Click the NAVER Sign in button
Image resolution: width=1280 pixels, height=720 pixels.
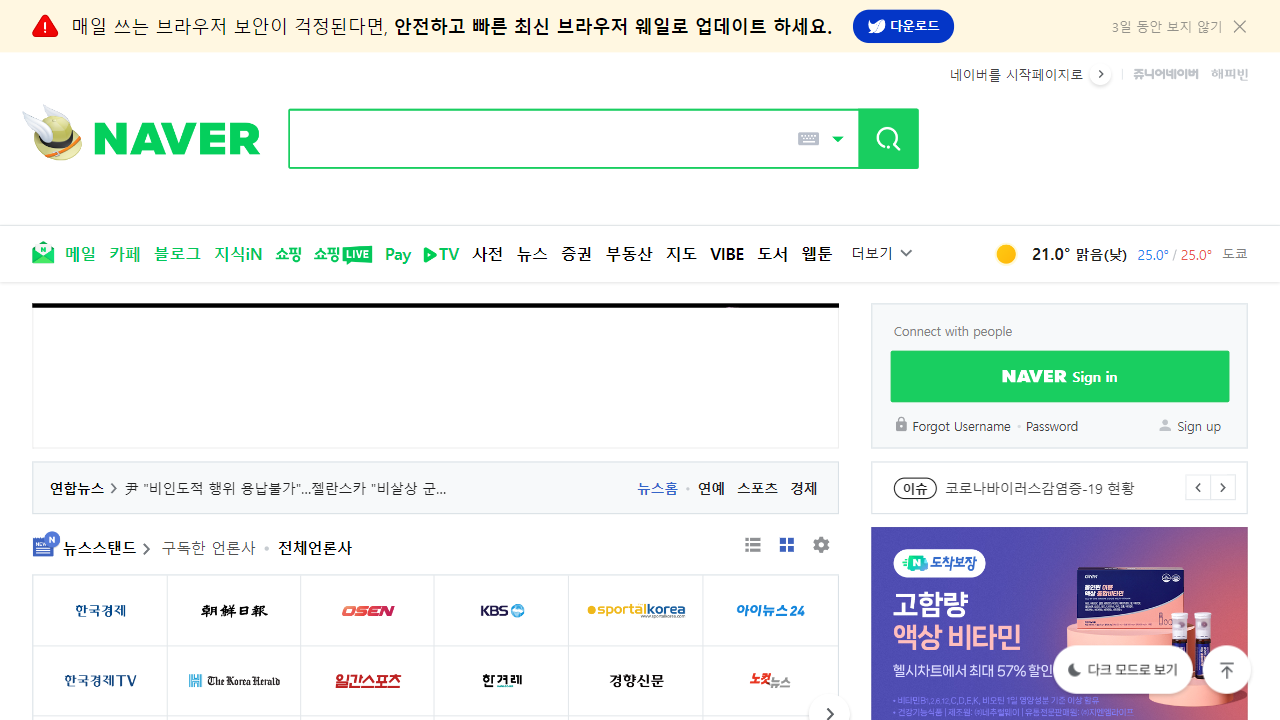click(x=1060, y=376)
